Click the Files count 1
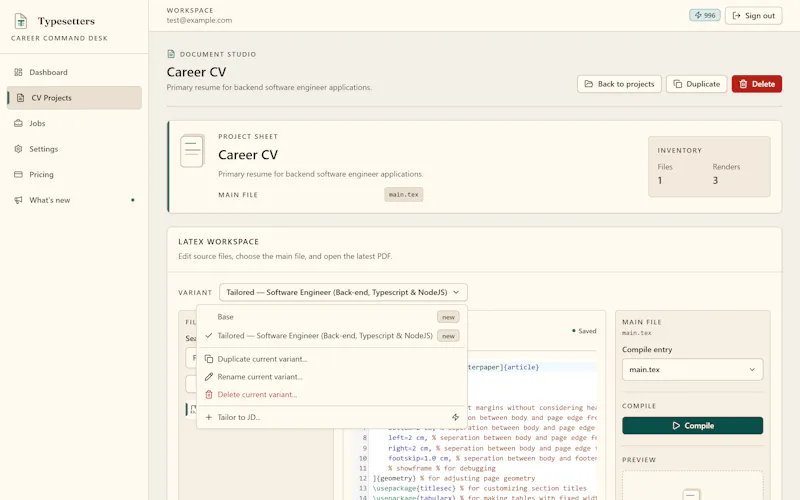Image resolution: width=800 pixels, height=500 pixels. click(660, 181)
